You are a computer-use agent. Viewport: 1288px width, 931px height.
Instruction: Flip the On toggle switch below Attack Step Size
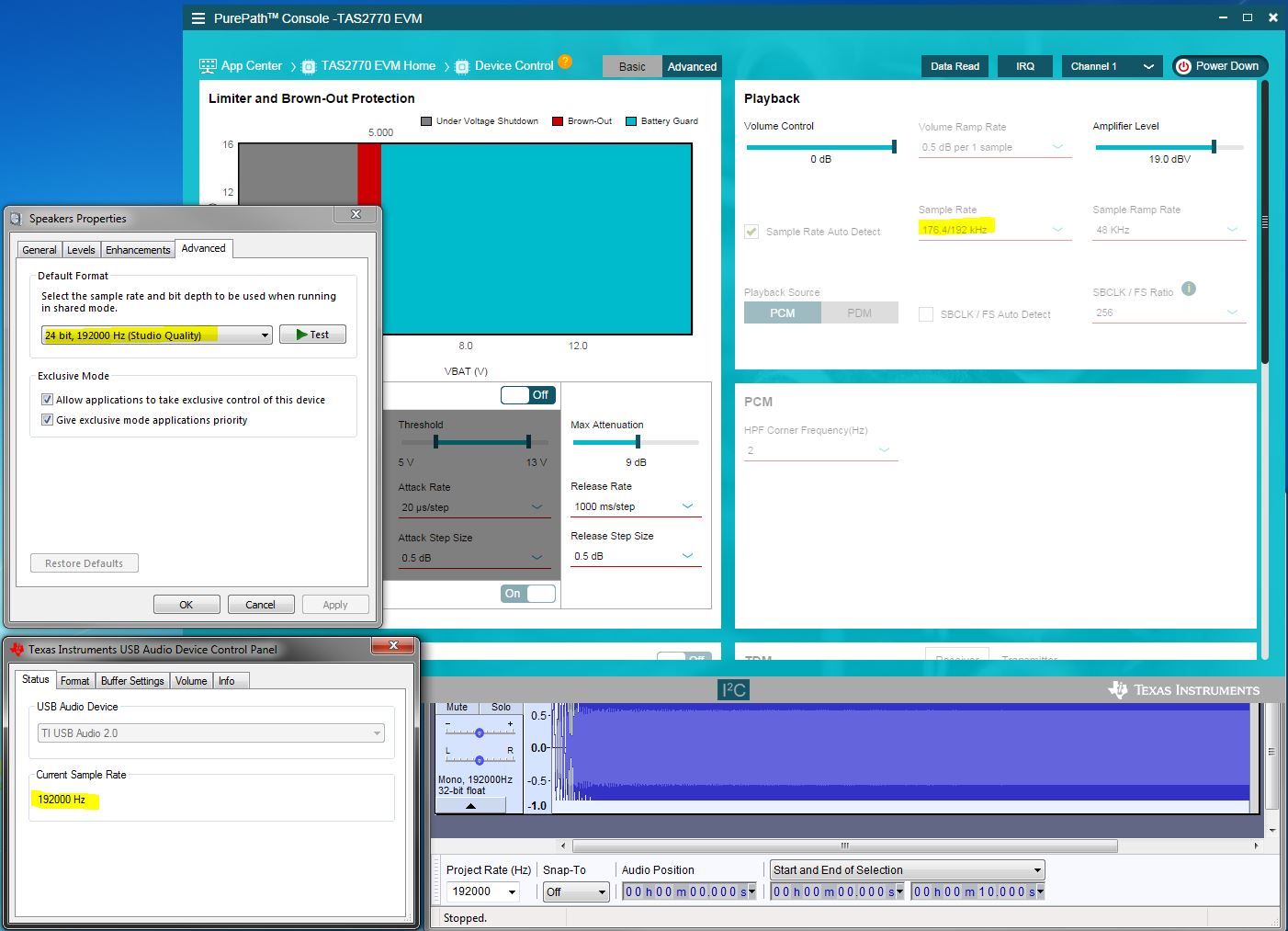click(x=528, y=594)
